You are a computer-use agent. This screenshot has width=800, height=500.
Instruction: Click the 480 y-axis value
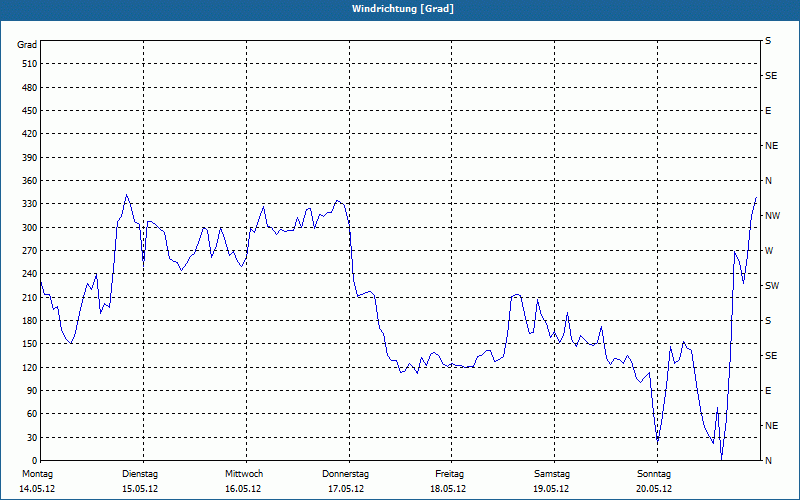[29, 88]
